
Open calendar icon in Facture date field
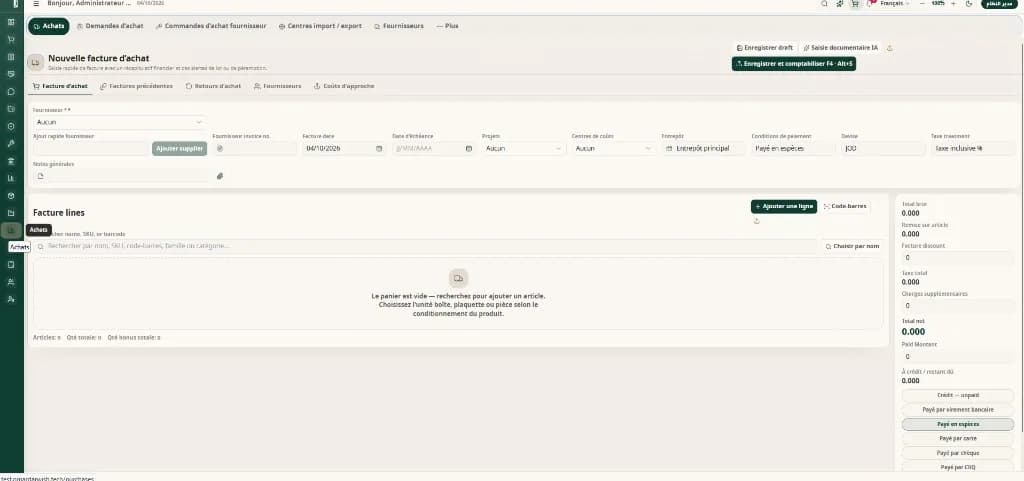tap(379, 148)
